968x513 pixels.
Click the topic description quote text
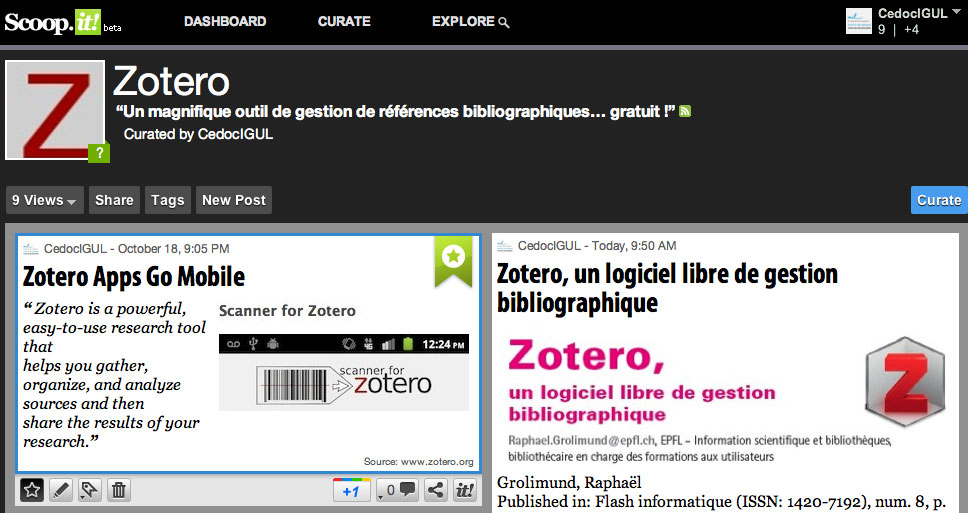coord(395,112)
